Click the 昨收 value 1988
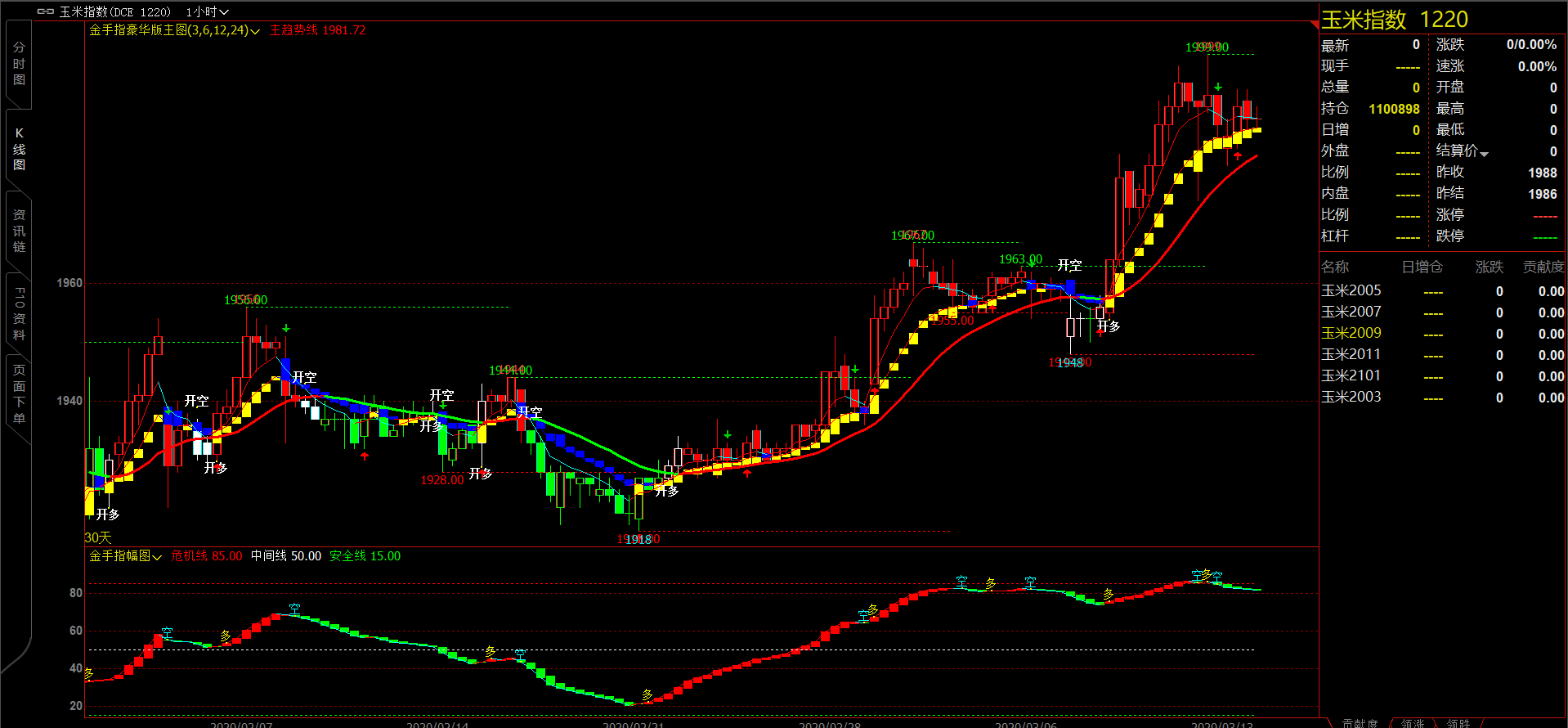The image size is (1568, 728). 1543,173
